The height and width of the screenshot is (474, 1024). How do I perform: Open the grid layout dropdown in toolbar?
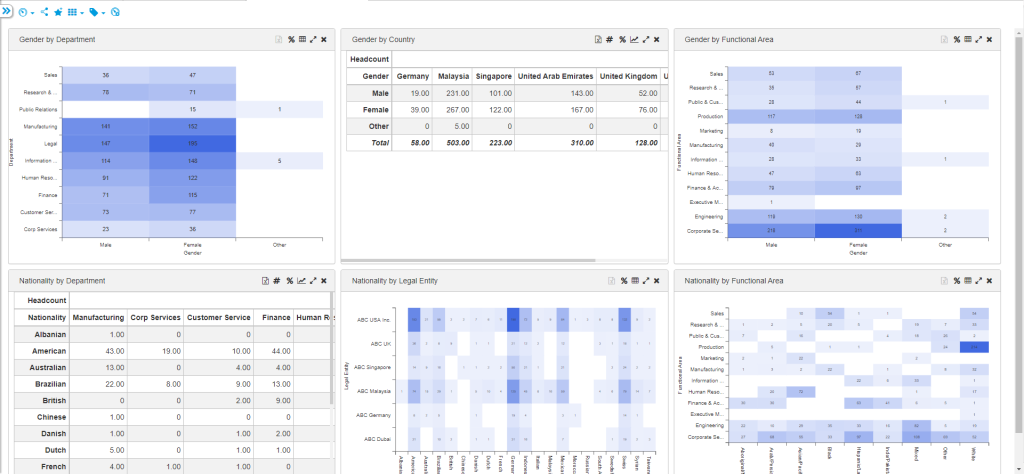click(76, 12)
